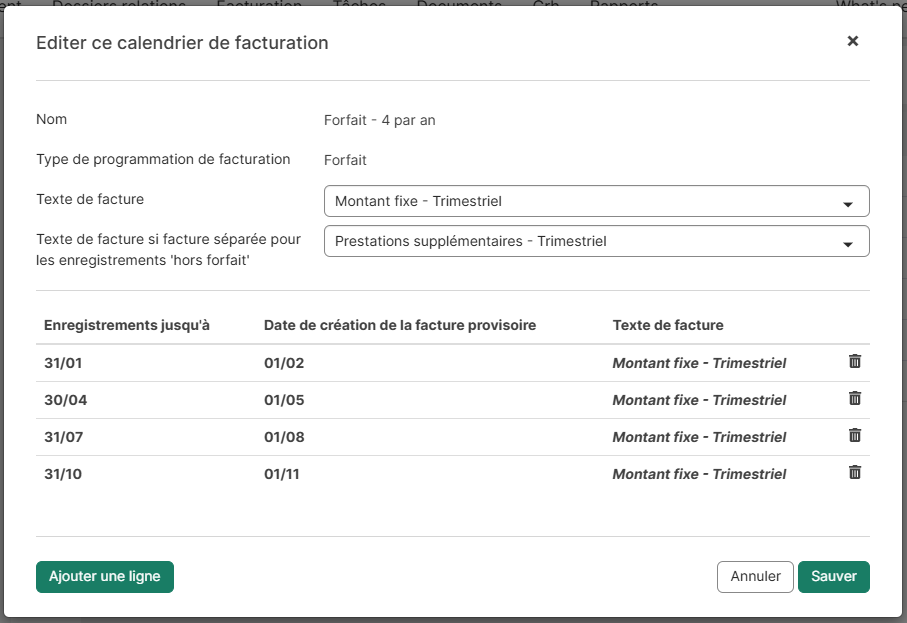Click trash icon for the 30/04 row
The height and width of the screenshot is (623, 907).
[x=854, y=399]
